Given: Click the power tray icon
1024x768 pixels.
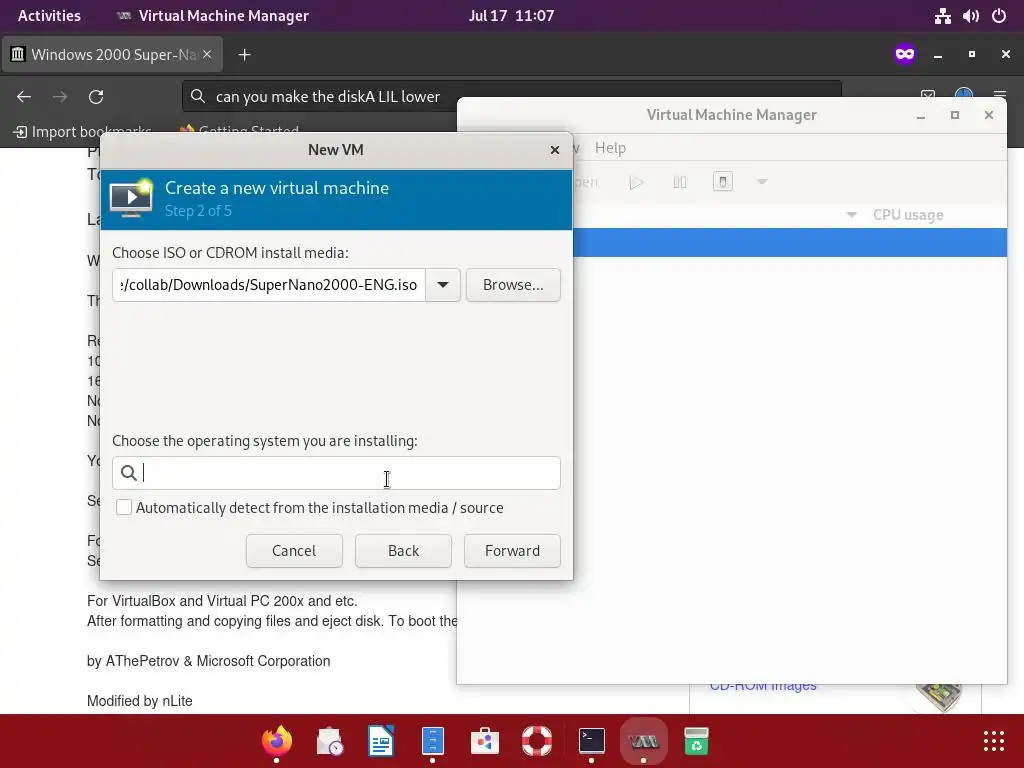Looking at the screenshot, I should click(999, 16).
